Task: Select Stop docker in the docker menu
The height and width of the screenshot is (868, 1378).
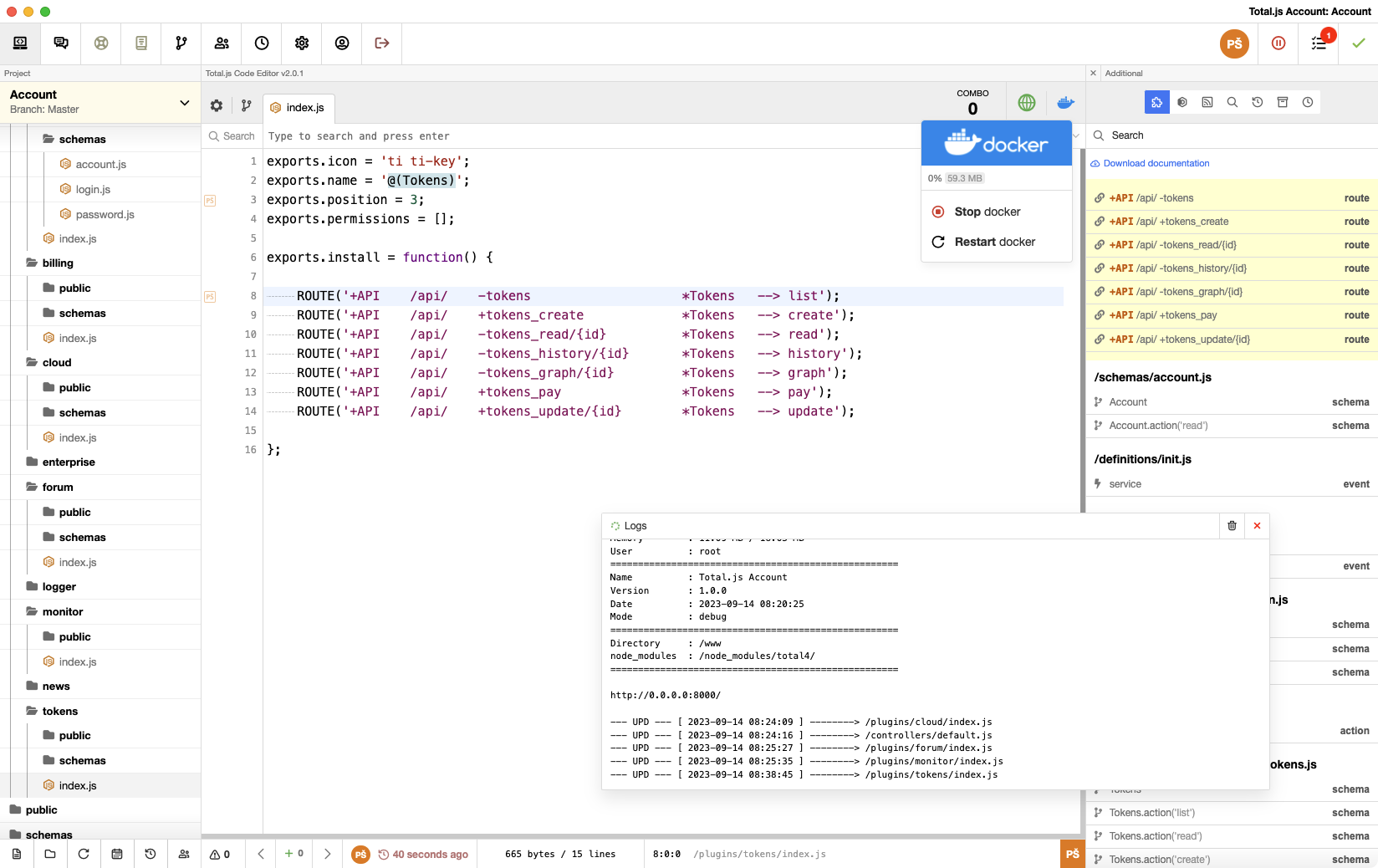Action: (x=997, y=212)
